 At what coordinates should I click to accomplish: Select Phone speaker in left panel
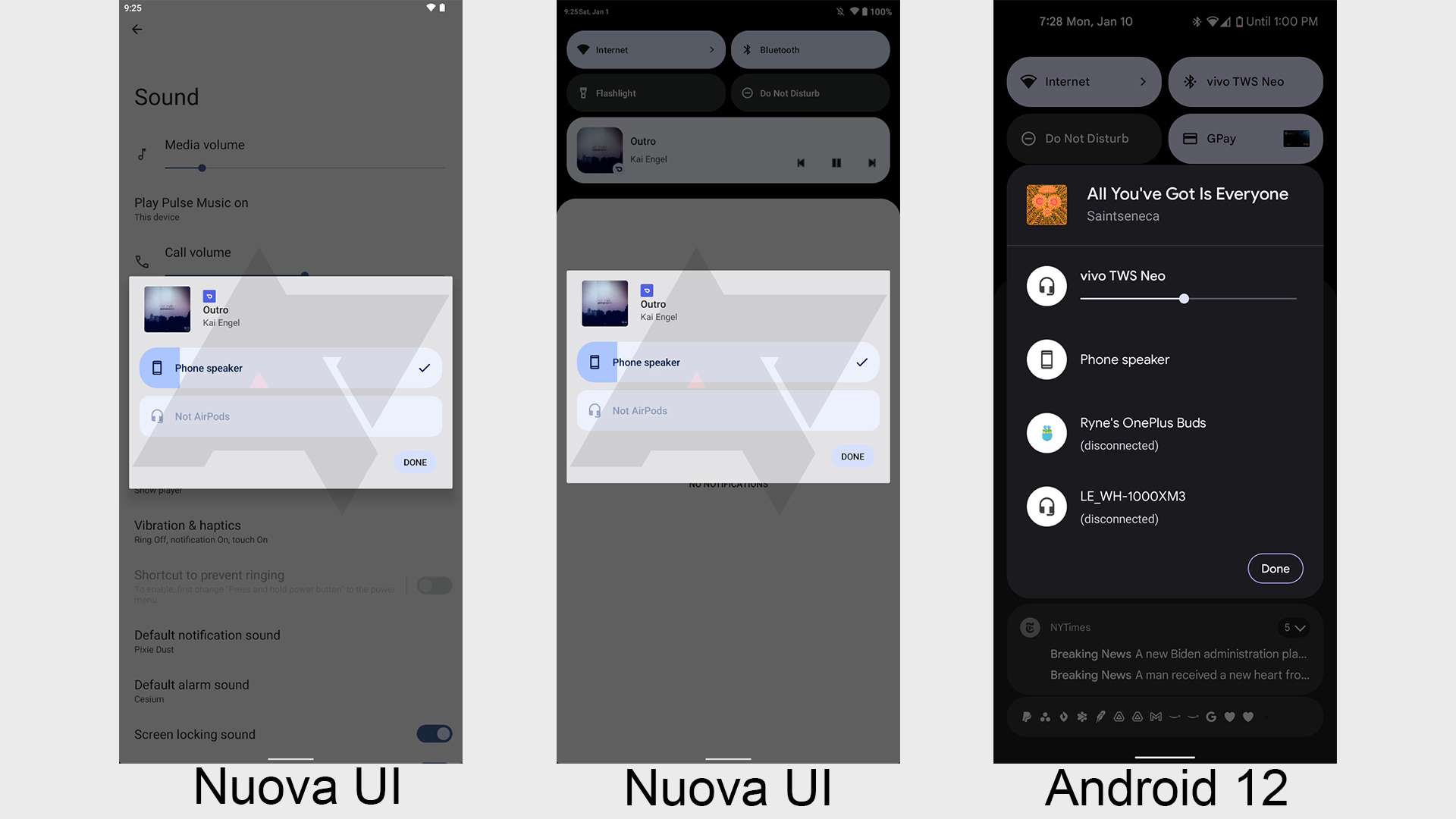[x=290, y=367]
